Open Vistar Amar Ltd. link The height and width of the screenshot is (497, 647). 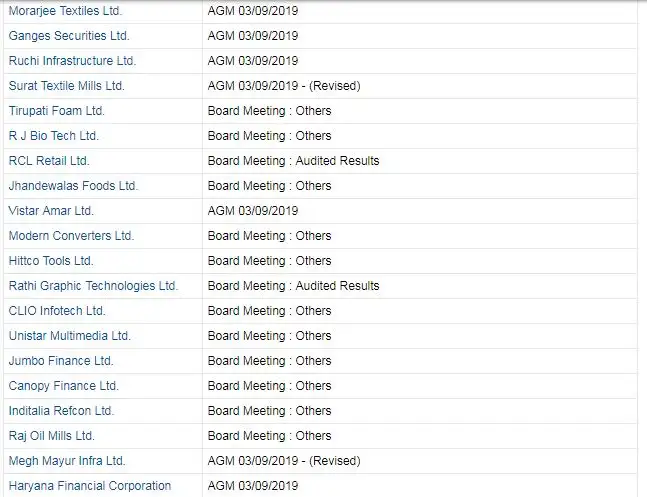click(51, 211)
